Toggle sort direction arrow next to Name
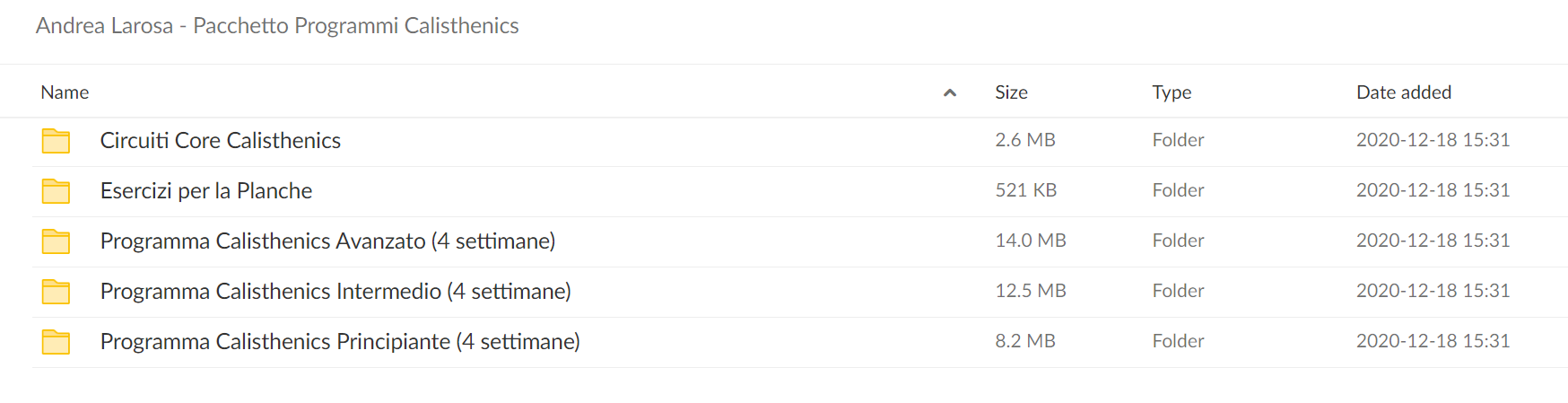Image resolution: width=1568 pixels, height=403 pixels. (x=950, y=92)
